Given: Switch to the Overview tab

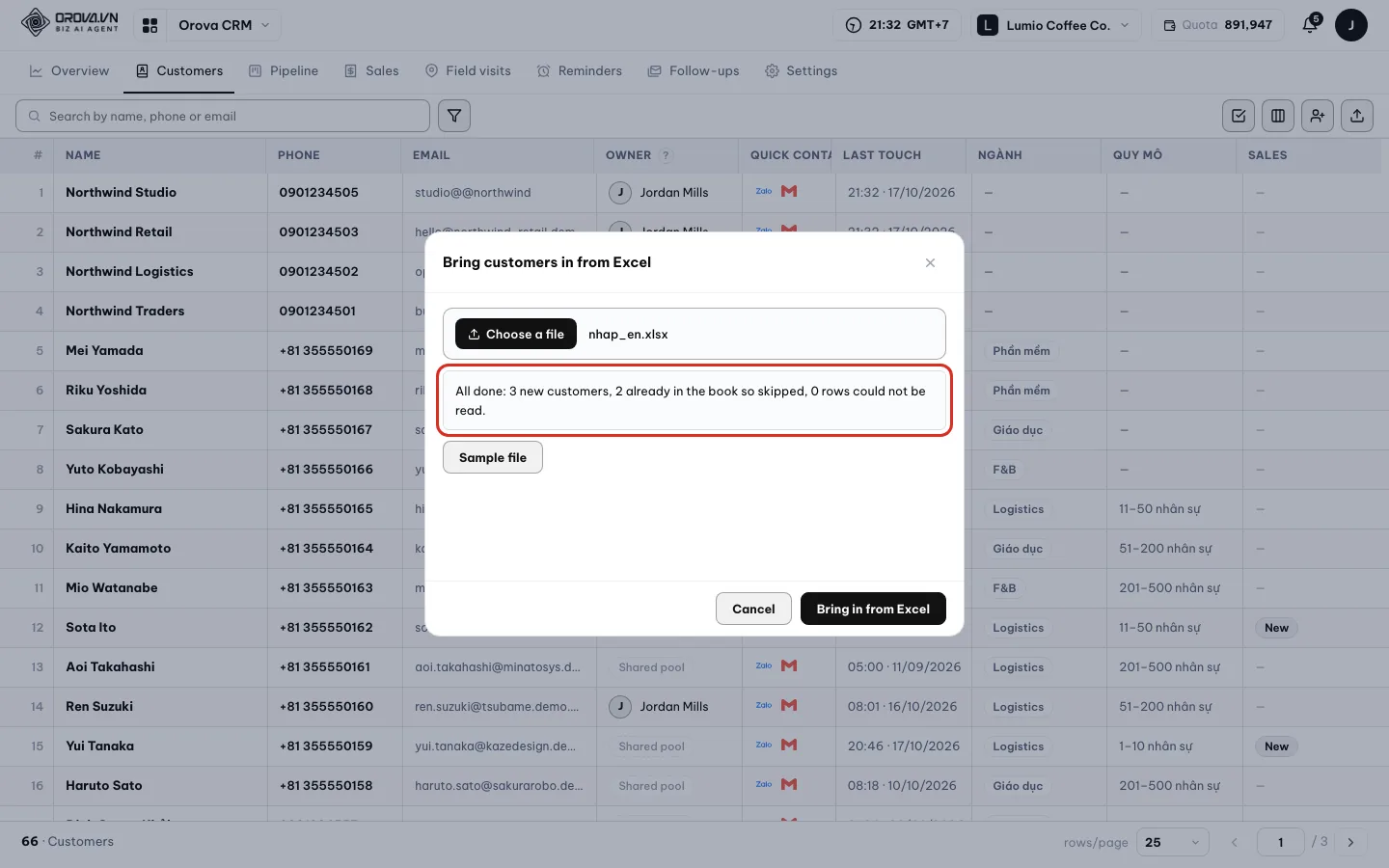Looking at the screenshot, I should click(69, 70).
